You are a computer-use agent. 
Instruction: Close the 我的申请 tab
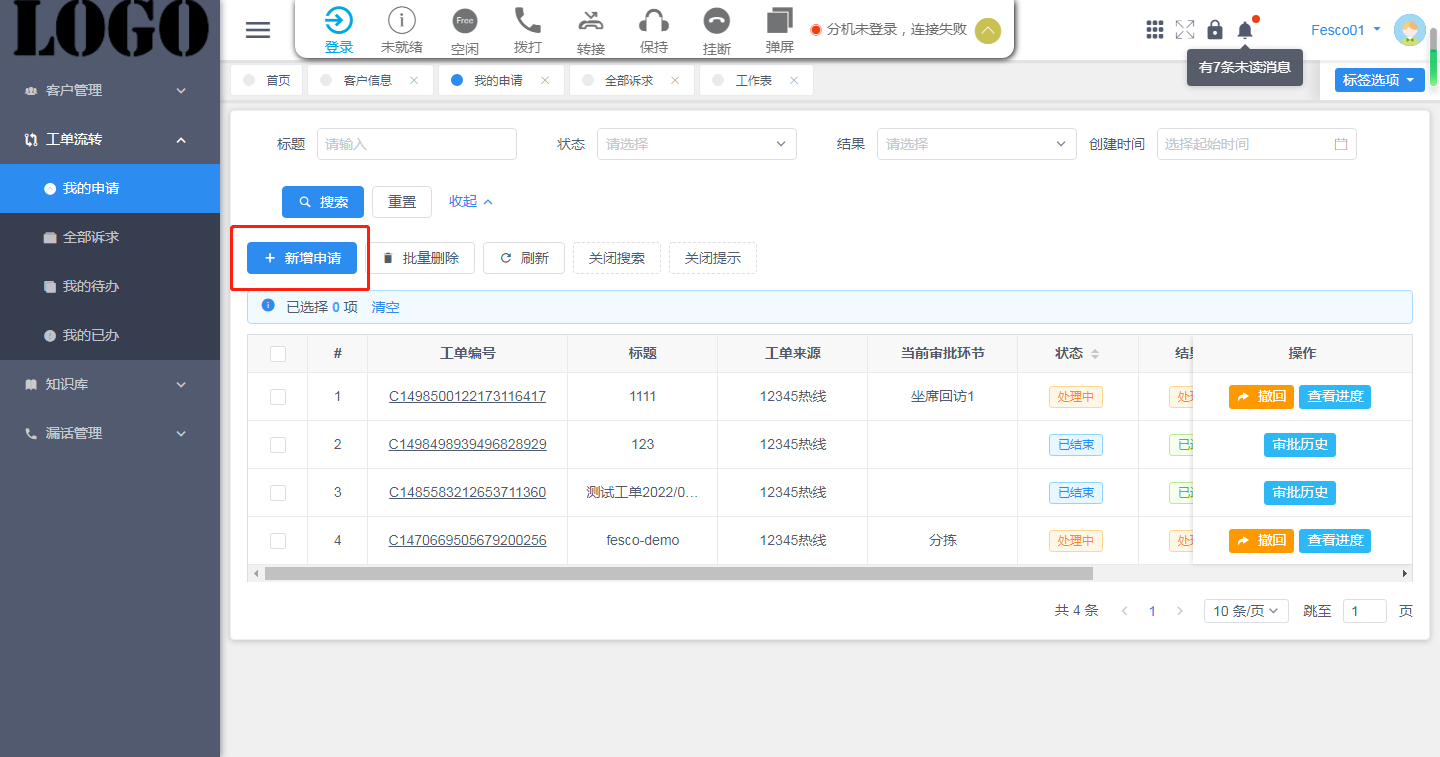(545, 81)
